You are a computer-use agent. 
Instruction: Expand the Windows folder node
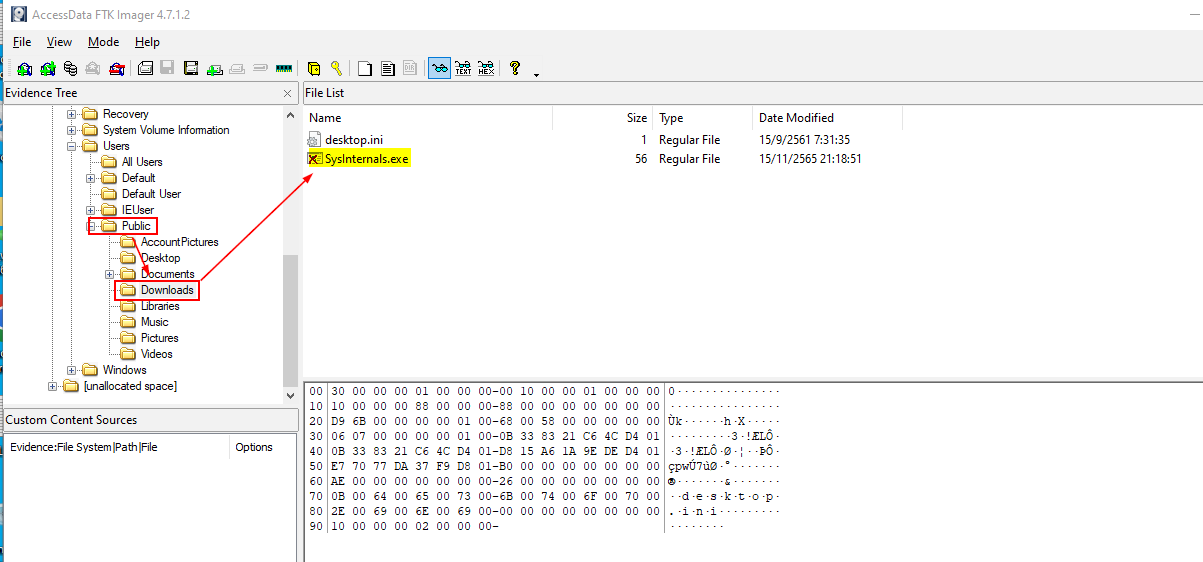point(72,370)
